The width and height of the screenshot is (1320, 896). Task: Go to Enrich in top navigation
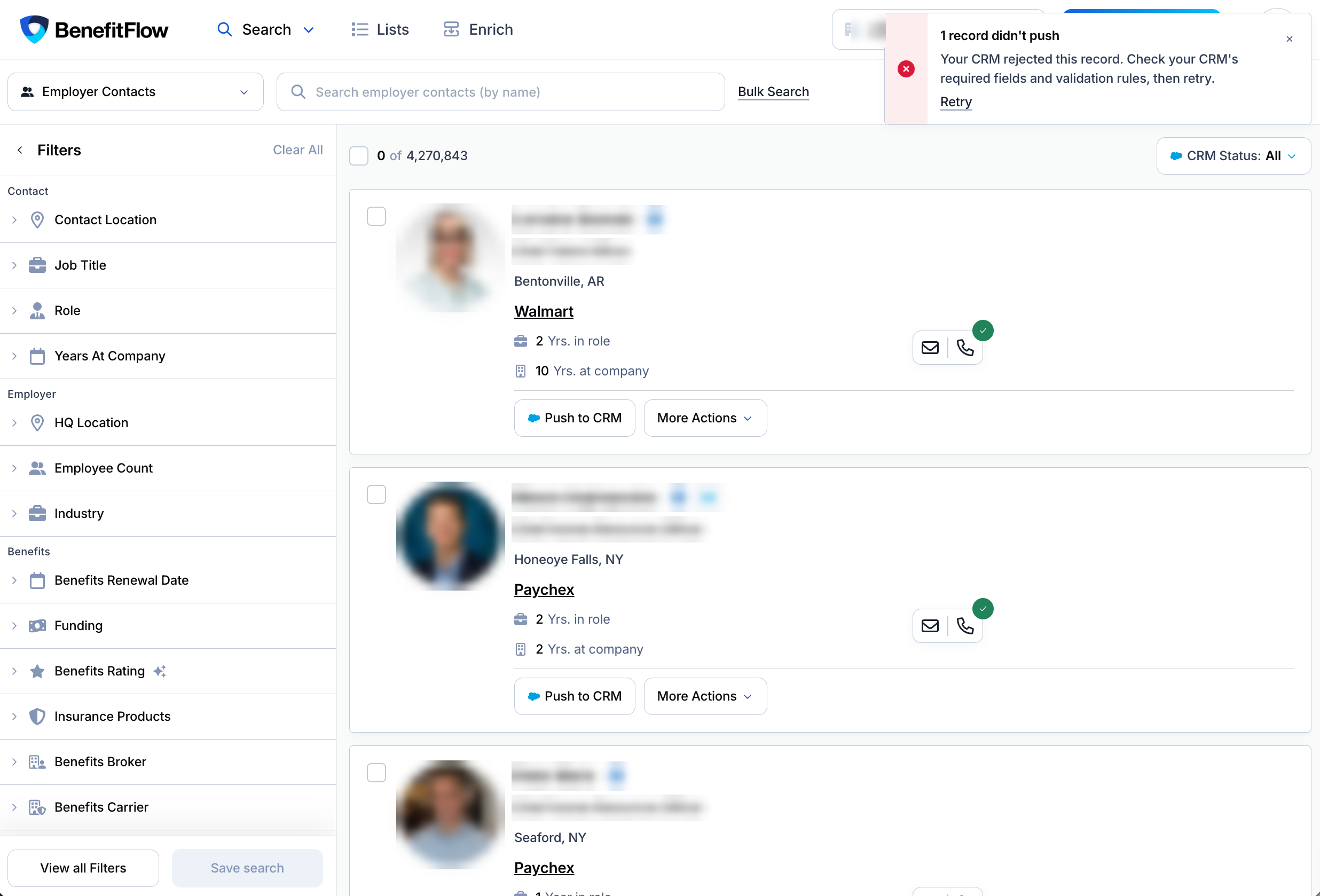(x=478, y=29)
